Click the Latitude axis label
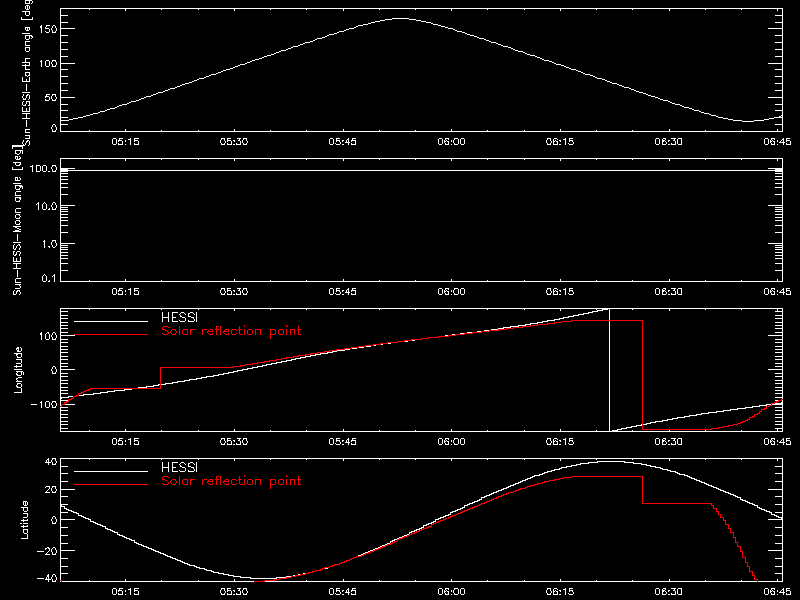 24,520
